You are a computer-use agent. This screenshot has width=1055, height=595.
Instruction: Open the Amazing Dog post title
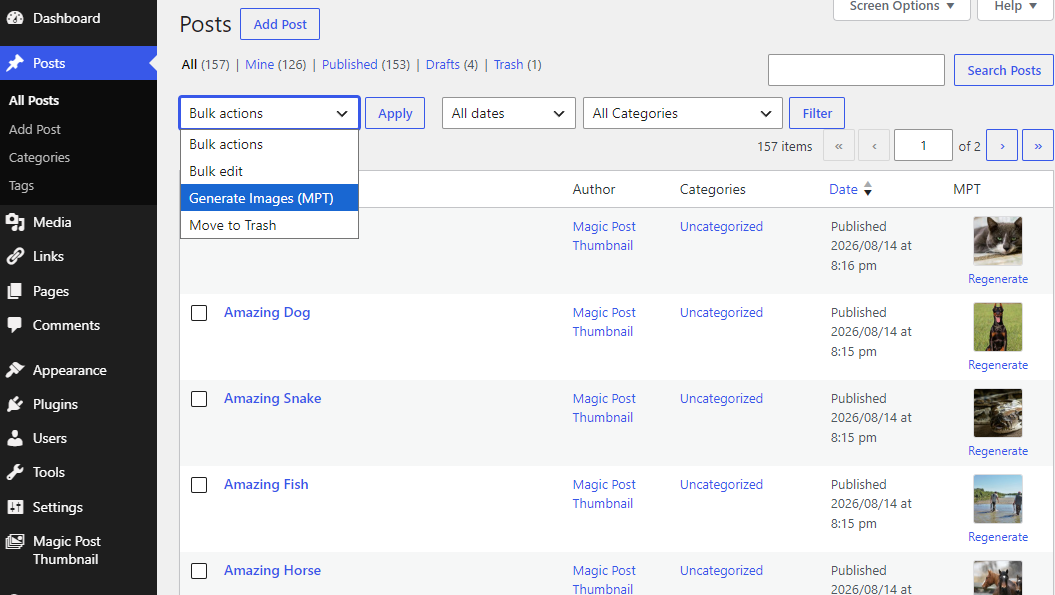click(x=267, y=312)
